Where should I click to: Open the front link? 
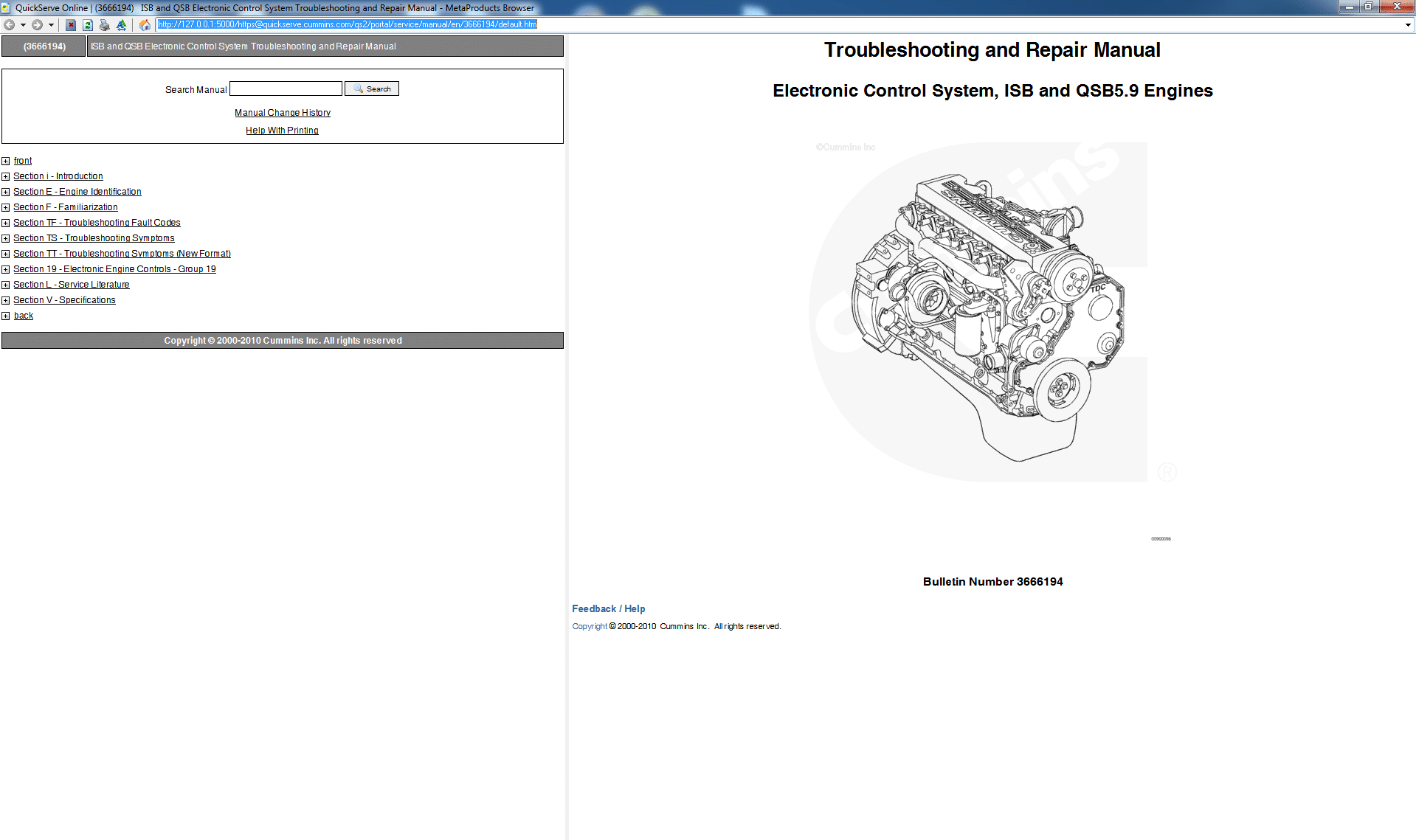click(x=23, y=161)
